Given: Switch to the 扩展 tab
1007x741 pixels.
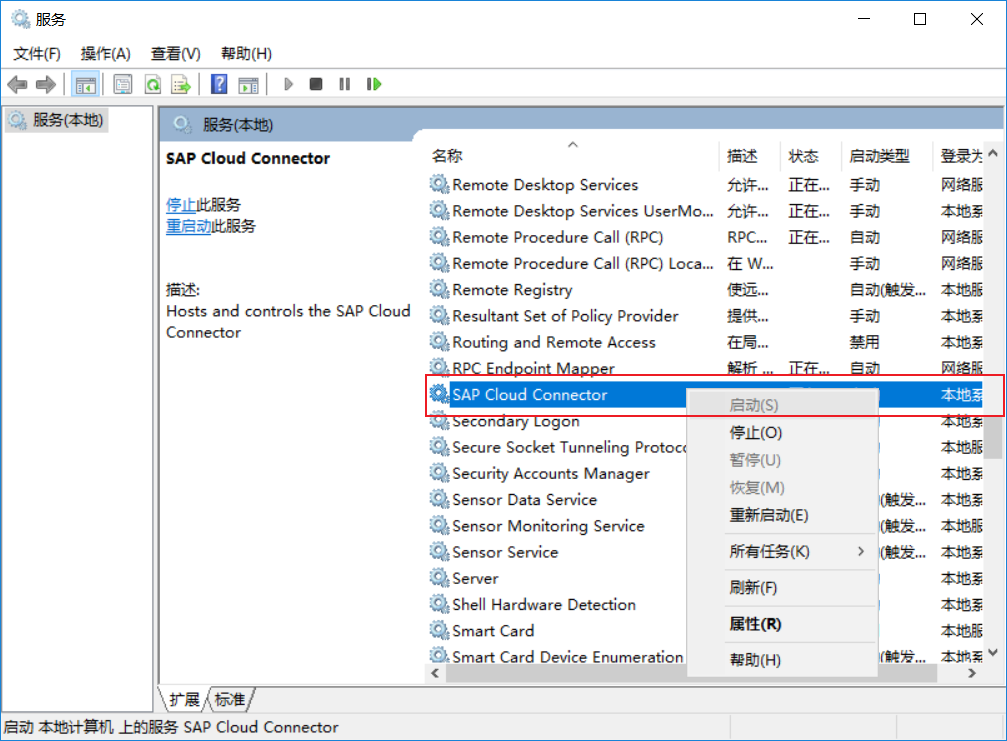Looking at the screenshot, I should click(x=184, y=699).
